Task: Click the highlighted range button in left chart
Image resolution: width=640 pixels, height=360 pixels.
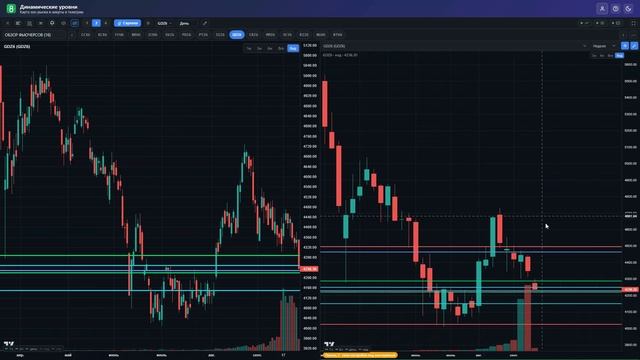Action: pos(293,48)
